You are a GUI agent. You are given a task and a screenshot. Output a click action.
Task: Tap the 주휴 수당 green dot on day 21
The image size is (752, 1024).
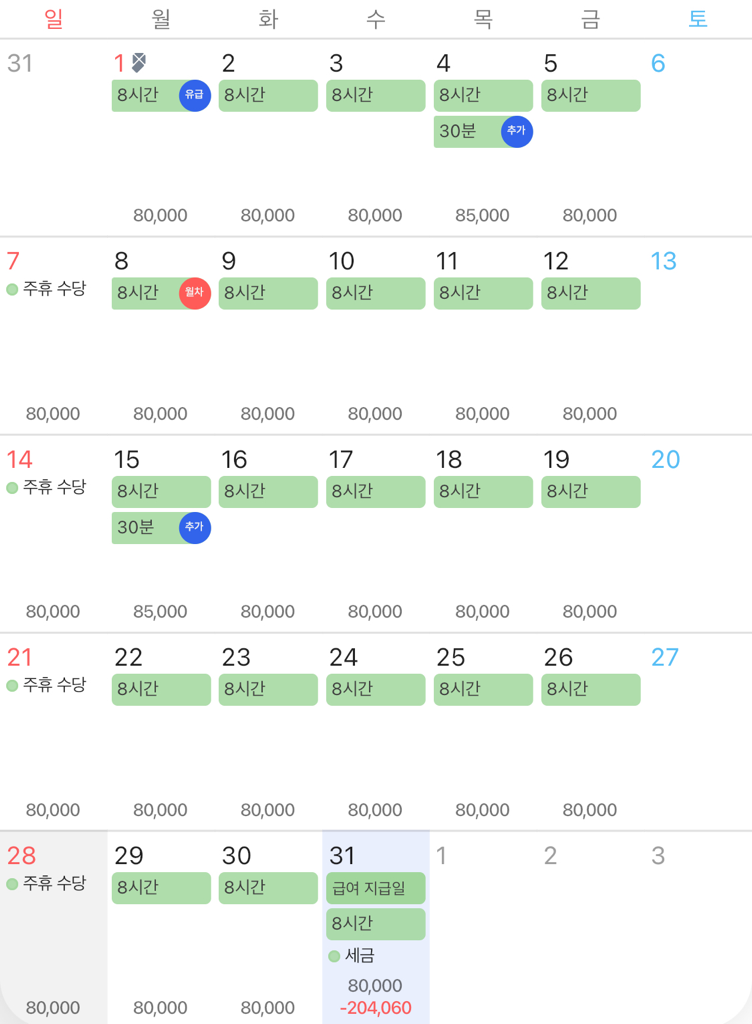[x=12, y=686]
